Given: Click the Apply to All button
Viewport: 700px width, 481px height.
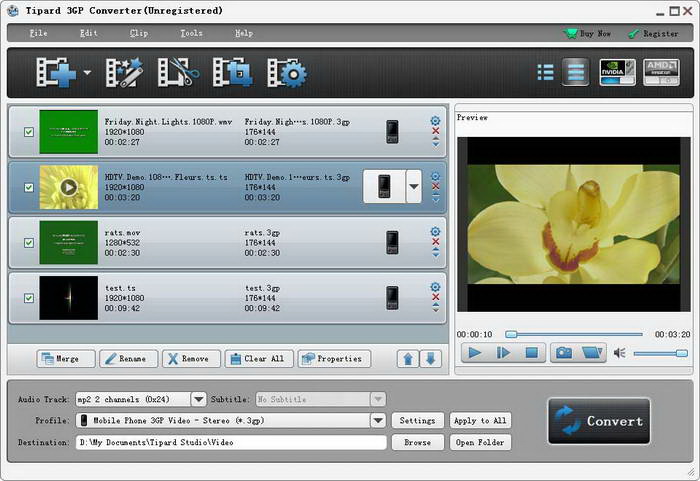Looking at the screenshot, I should [x=480, y=421].
